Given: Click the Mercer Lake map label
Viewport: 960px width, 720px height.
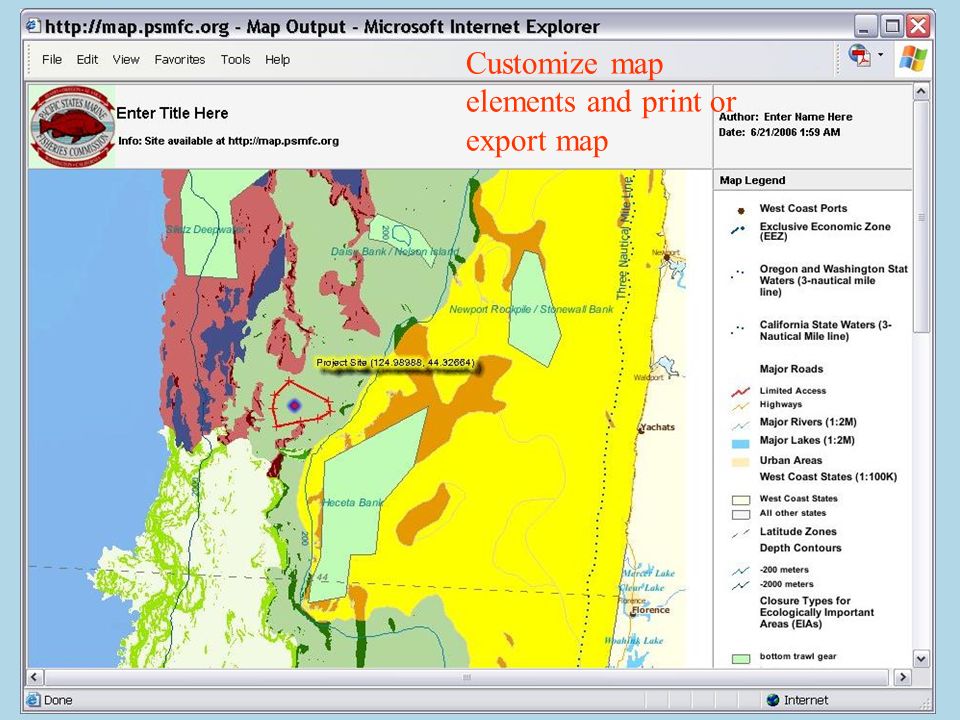Looking at the screenshot, I should (648, 574).
